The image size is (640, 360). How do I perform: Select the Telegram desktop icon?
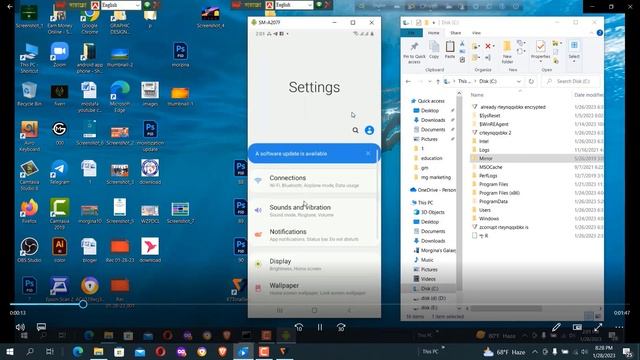pos(60,173)
